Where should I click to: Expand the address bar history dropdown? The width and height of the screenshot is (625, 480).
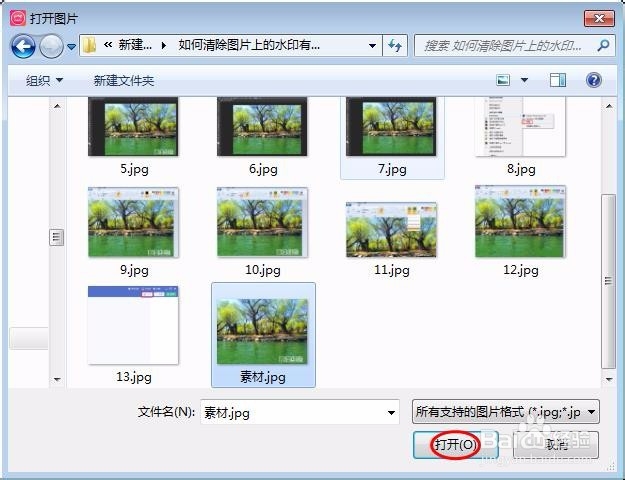point(372,45)
